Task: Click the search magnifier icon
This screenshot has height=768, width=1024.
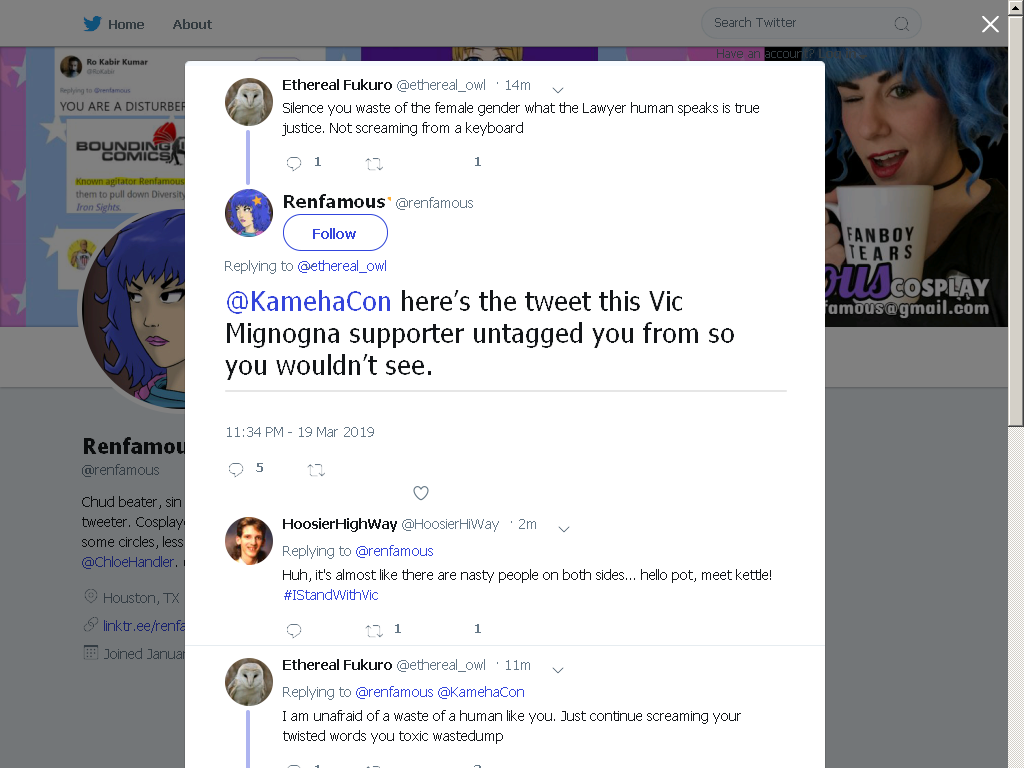Action: (901, 24)
